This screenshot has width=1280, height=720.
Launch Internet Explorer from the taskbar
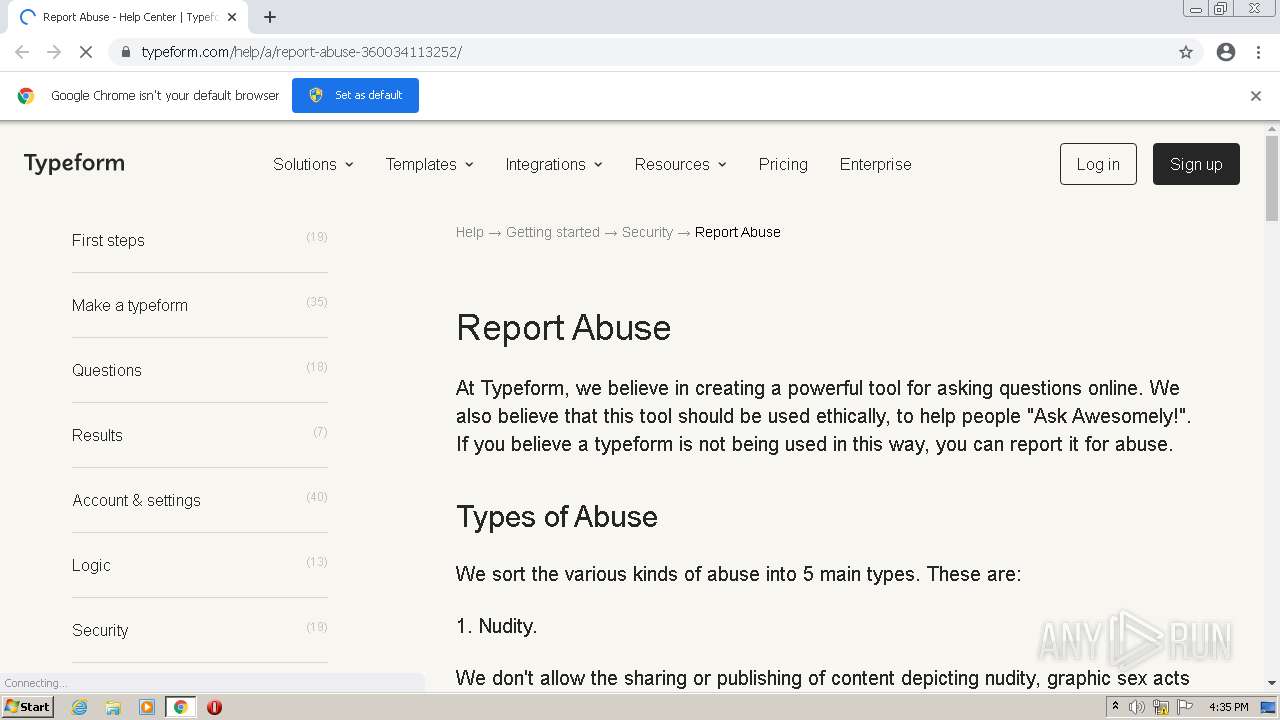(x=79, y=707)
